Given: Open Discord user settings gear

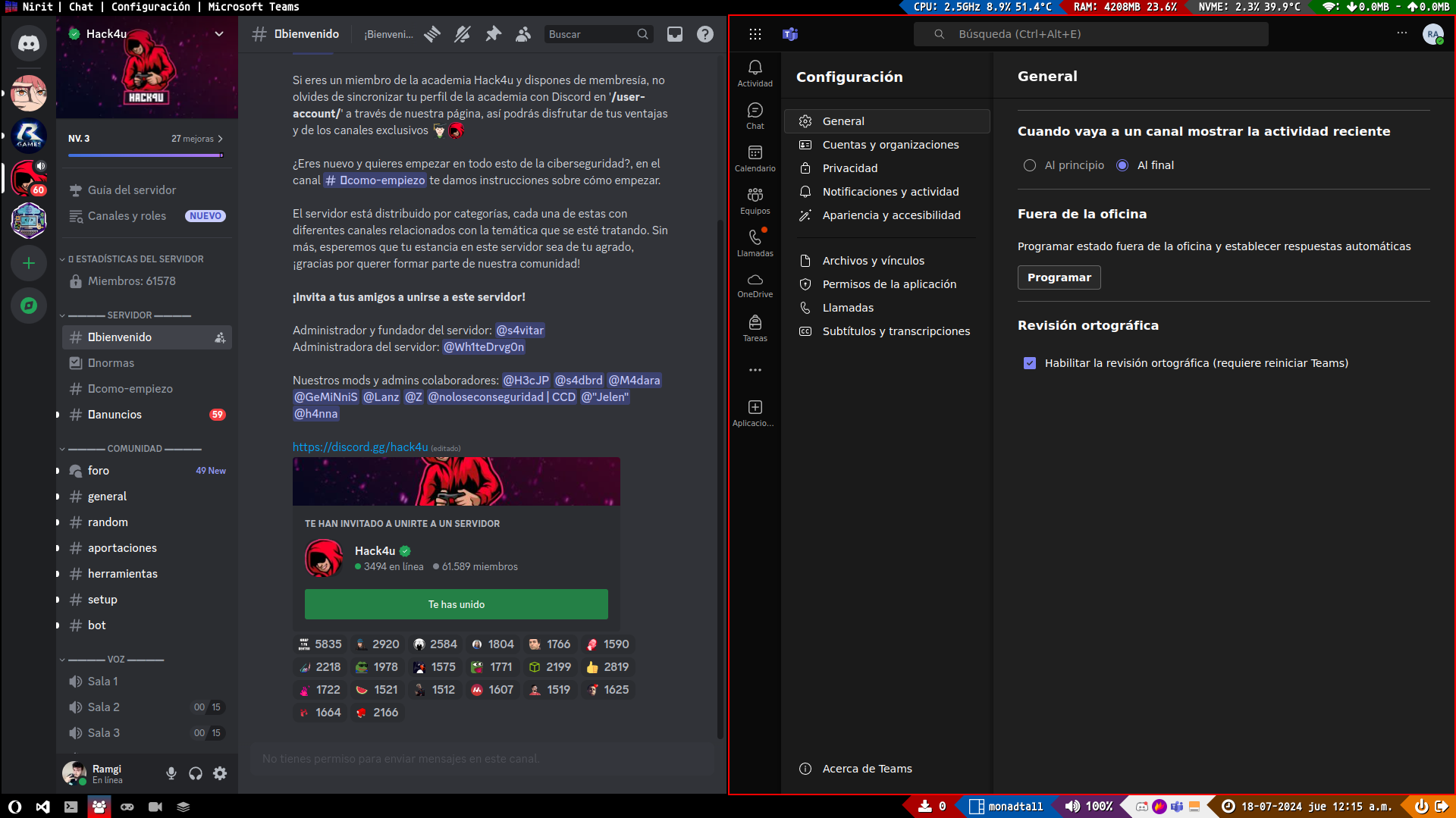Looking at the screenshot, I should (220, 773).
